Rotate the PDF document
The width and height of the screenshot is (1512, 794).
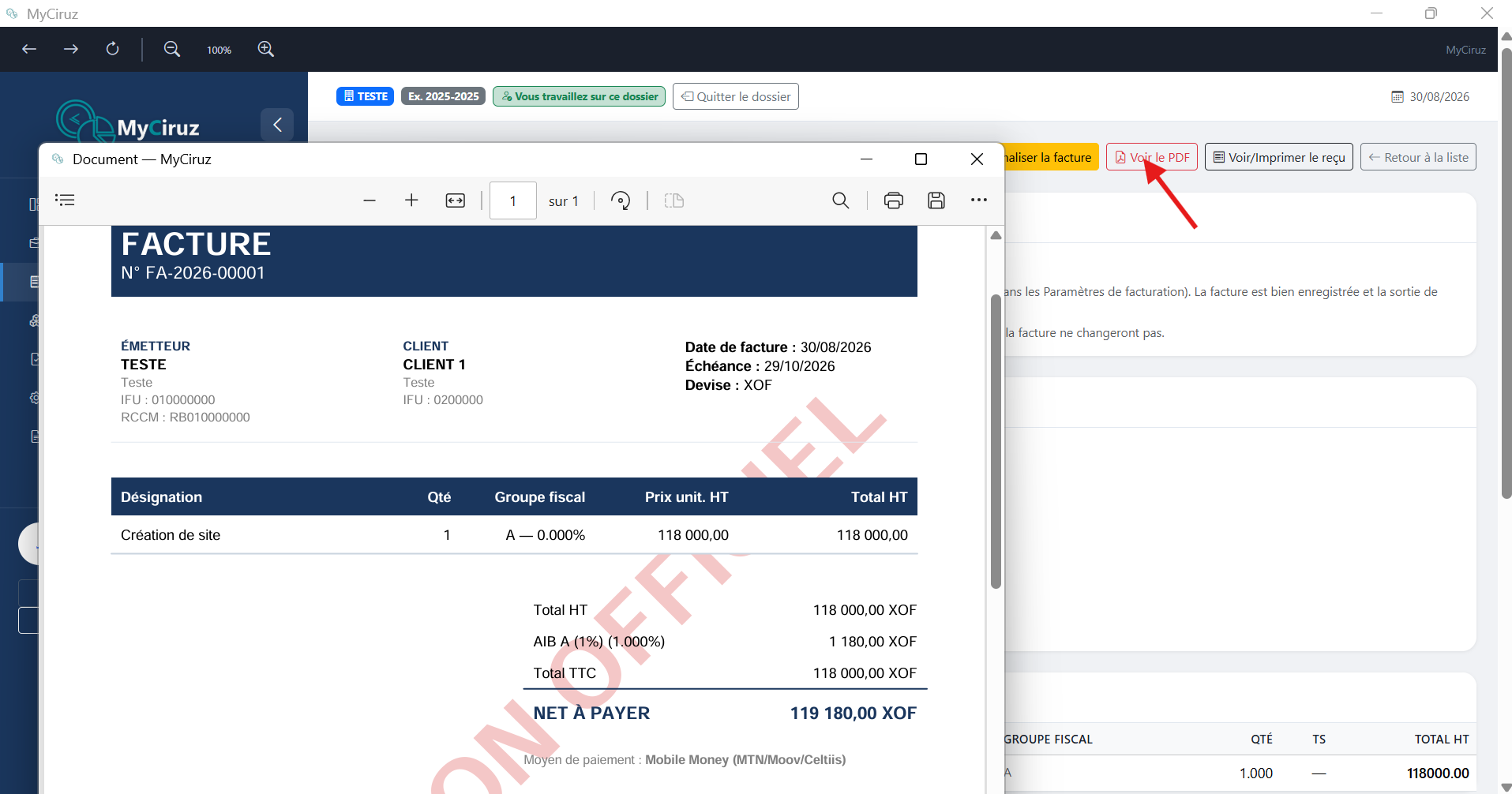[621, 200]
